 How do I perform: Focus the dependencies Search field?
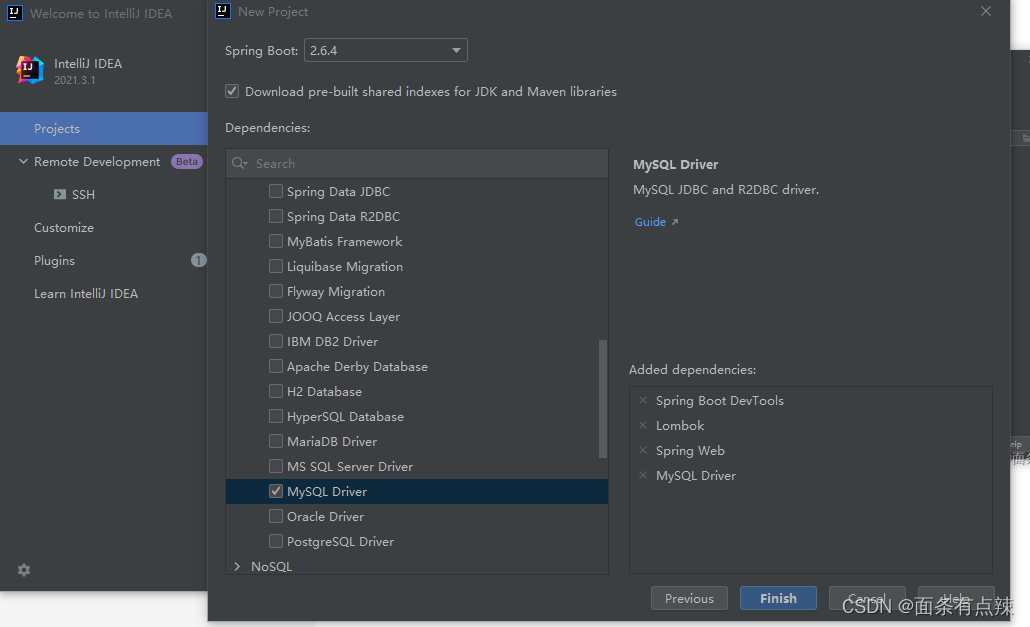(416, 163)
